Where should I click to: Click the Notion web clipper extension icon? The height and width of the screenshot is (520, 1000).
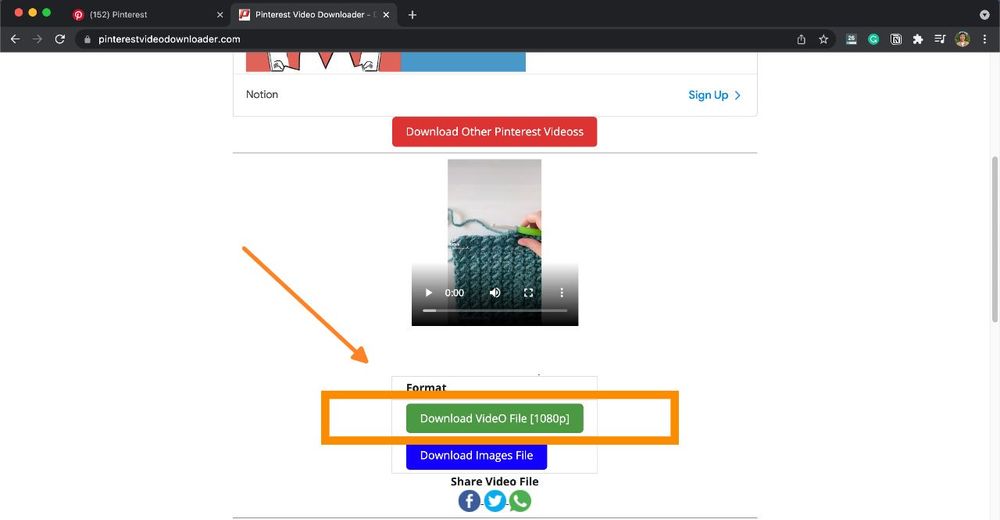[x=895, y=40]
